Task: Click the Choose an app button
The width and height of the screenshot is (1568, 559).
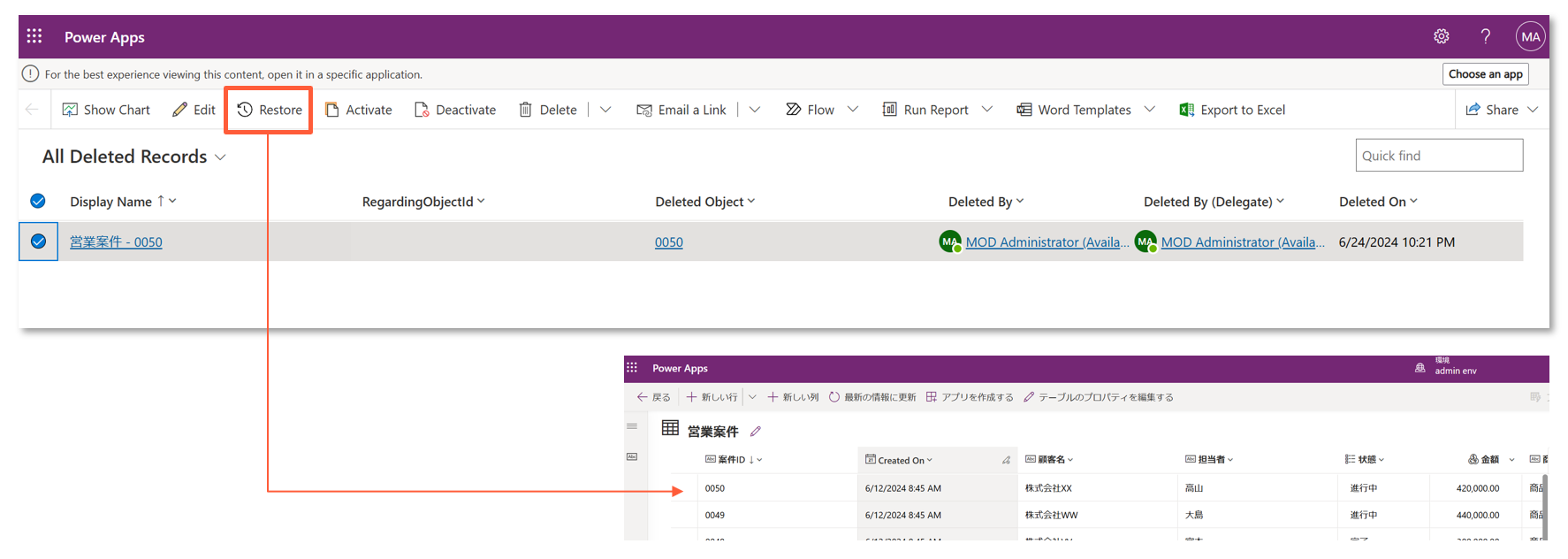Action: pyautogui.click(x=1485, y=74)
